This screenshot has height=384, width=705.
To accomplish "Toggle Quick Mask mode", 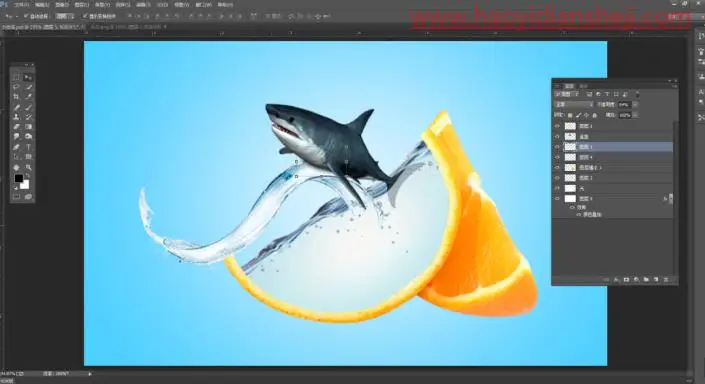I will coord(17,196).
